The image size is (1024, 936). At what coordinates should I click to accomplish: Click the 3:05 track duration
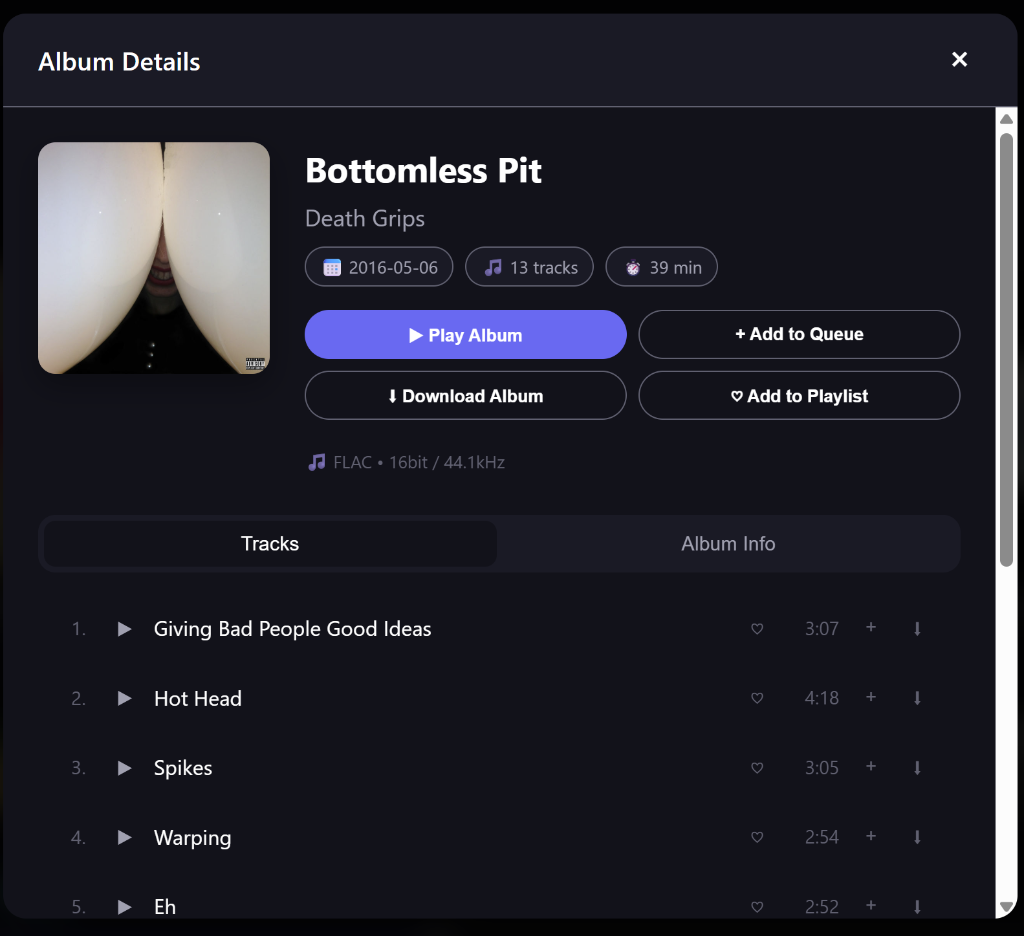[822, 768]
